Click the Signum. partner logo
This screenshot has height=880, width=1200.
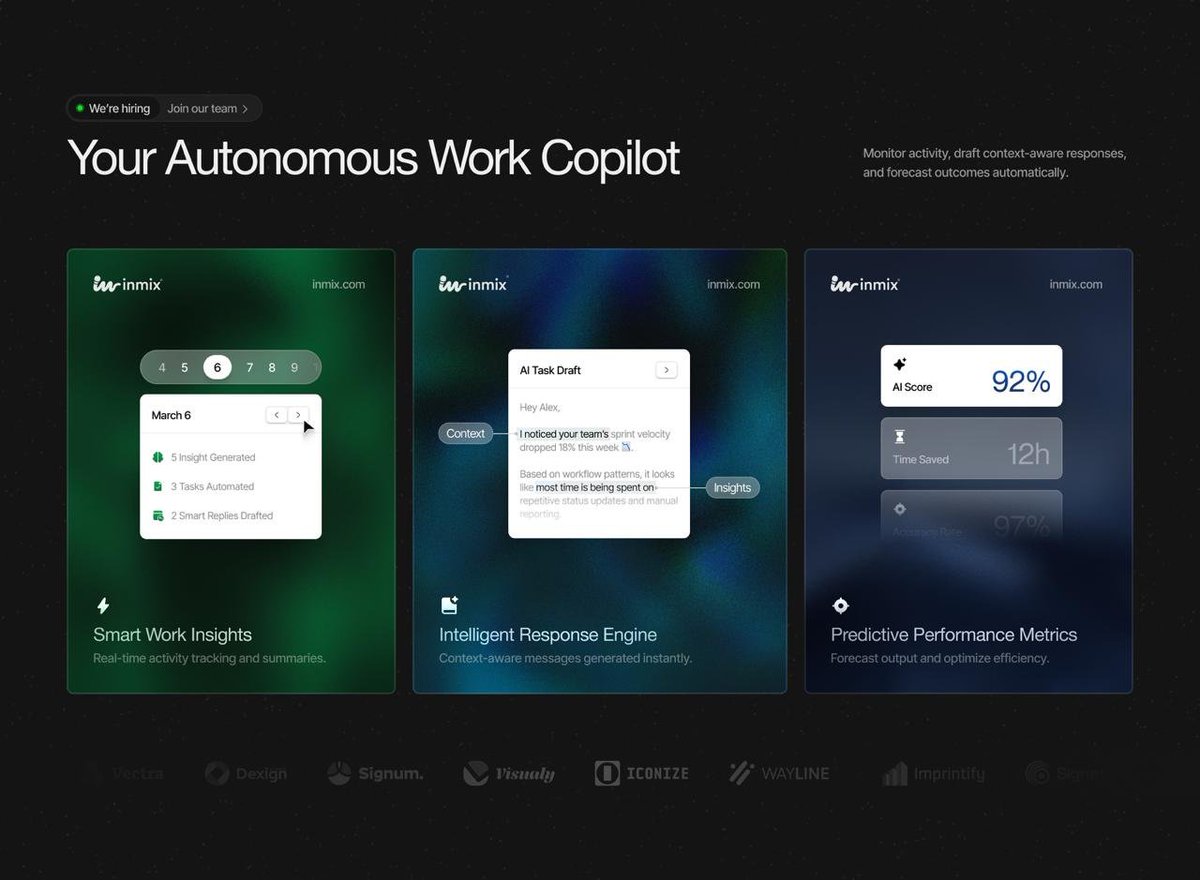375,773
